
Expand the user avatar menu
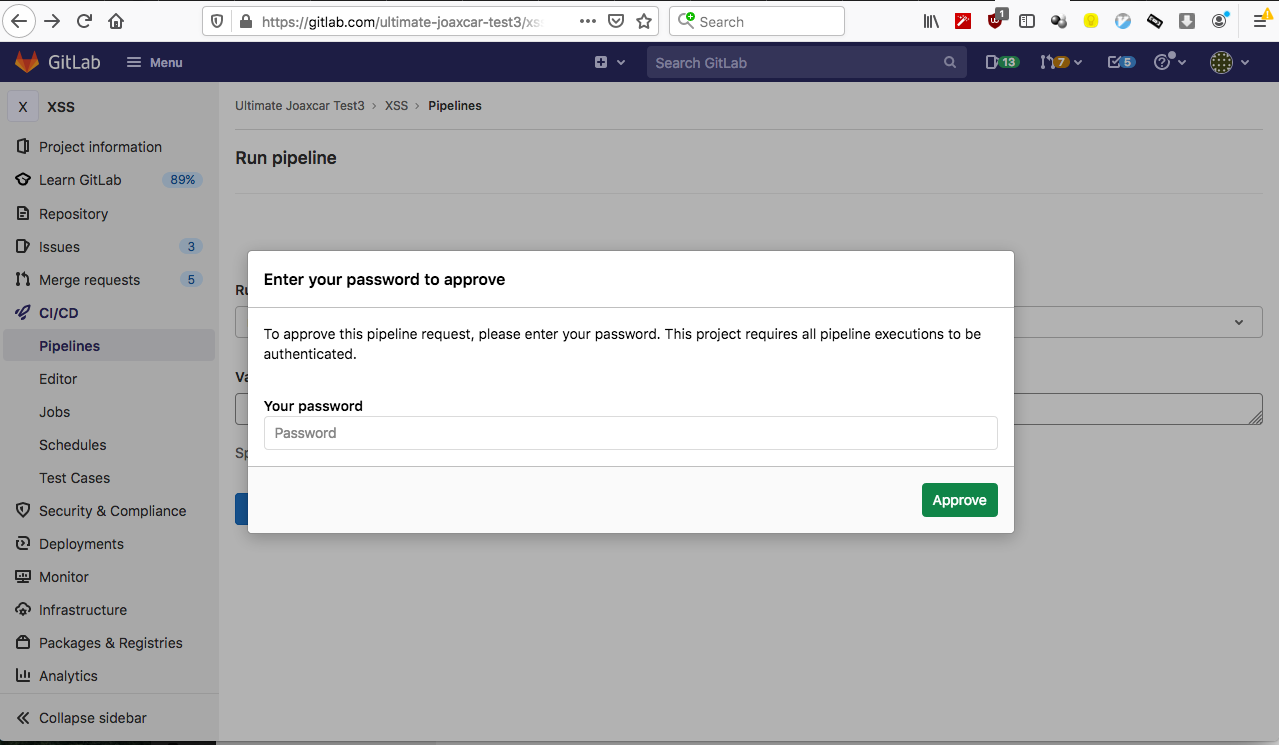click(x=1229, y=62)
